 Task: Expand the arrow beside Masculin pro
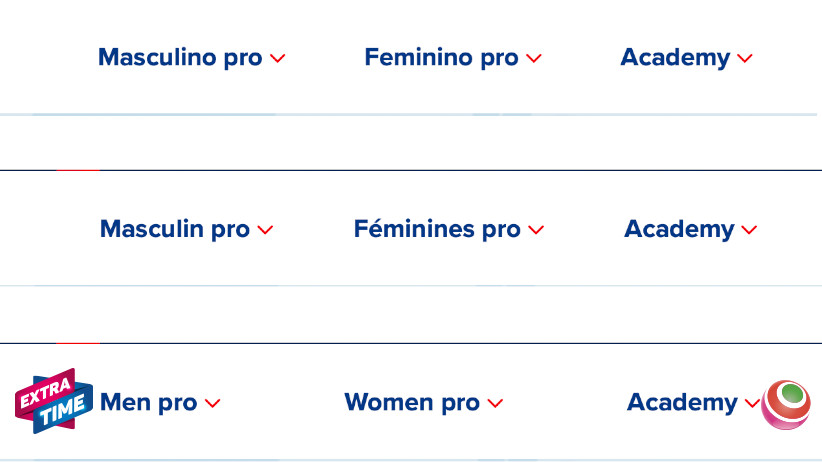(x=265, y=231)
